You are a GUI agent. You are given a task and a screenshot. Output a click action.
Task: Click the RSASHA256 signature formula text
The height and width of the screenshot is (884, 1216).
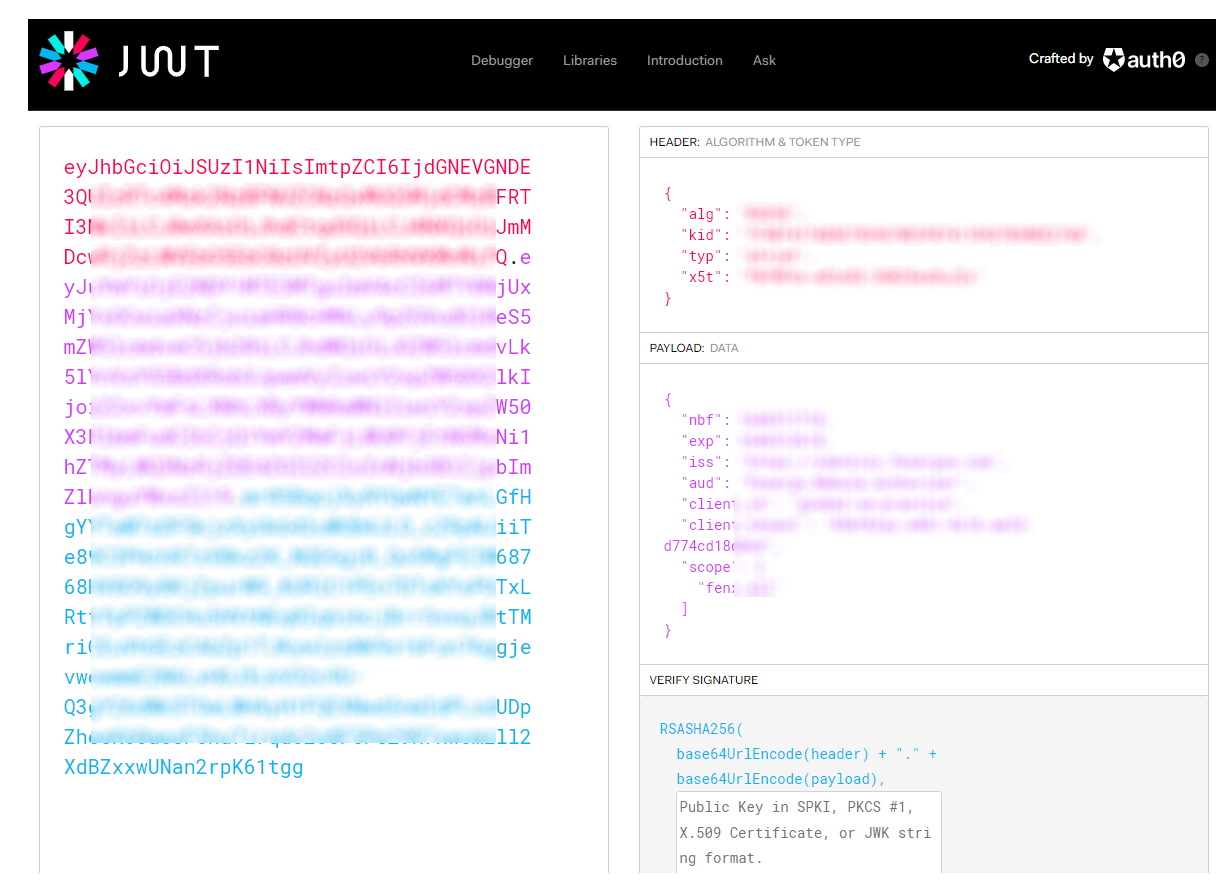(701, 728)
